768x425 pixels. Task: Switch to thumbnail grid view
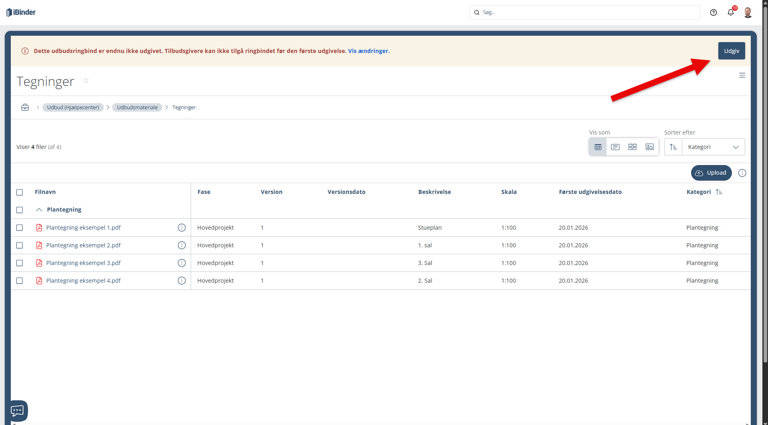click(632, 147)
